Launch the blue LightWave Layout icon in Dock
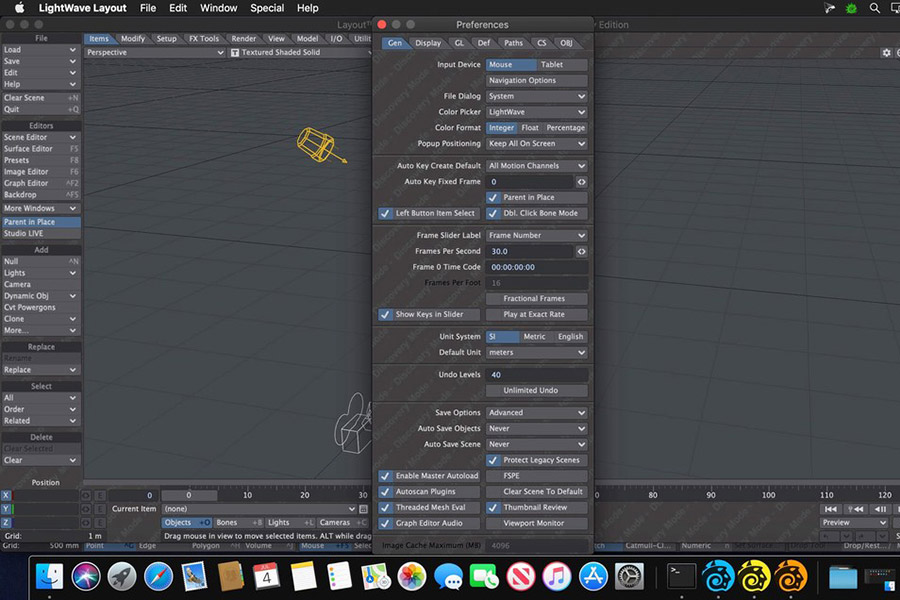Image resolution: width=900 pixels, height=600 pixels. click(717, 578)
